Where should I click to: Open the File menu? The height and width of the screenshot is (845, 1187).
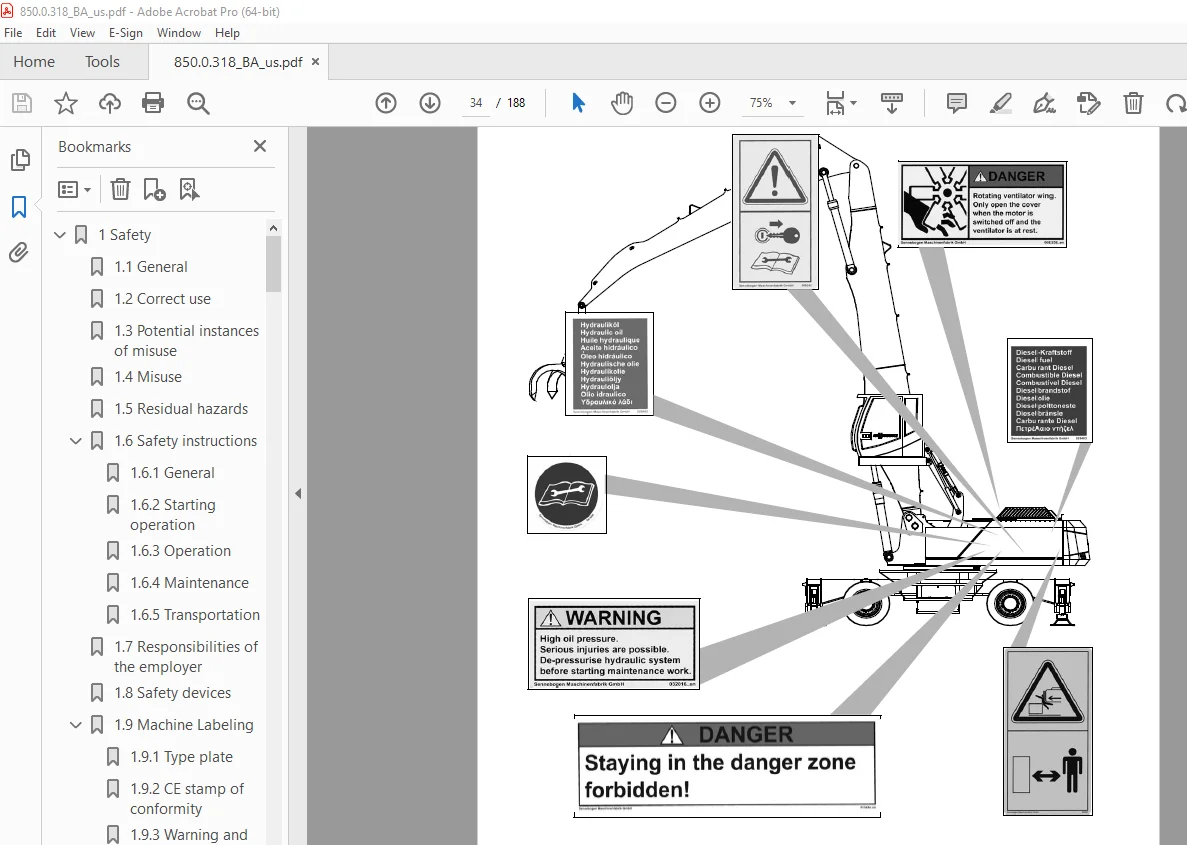(x=13, y=33)
